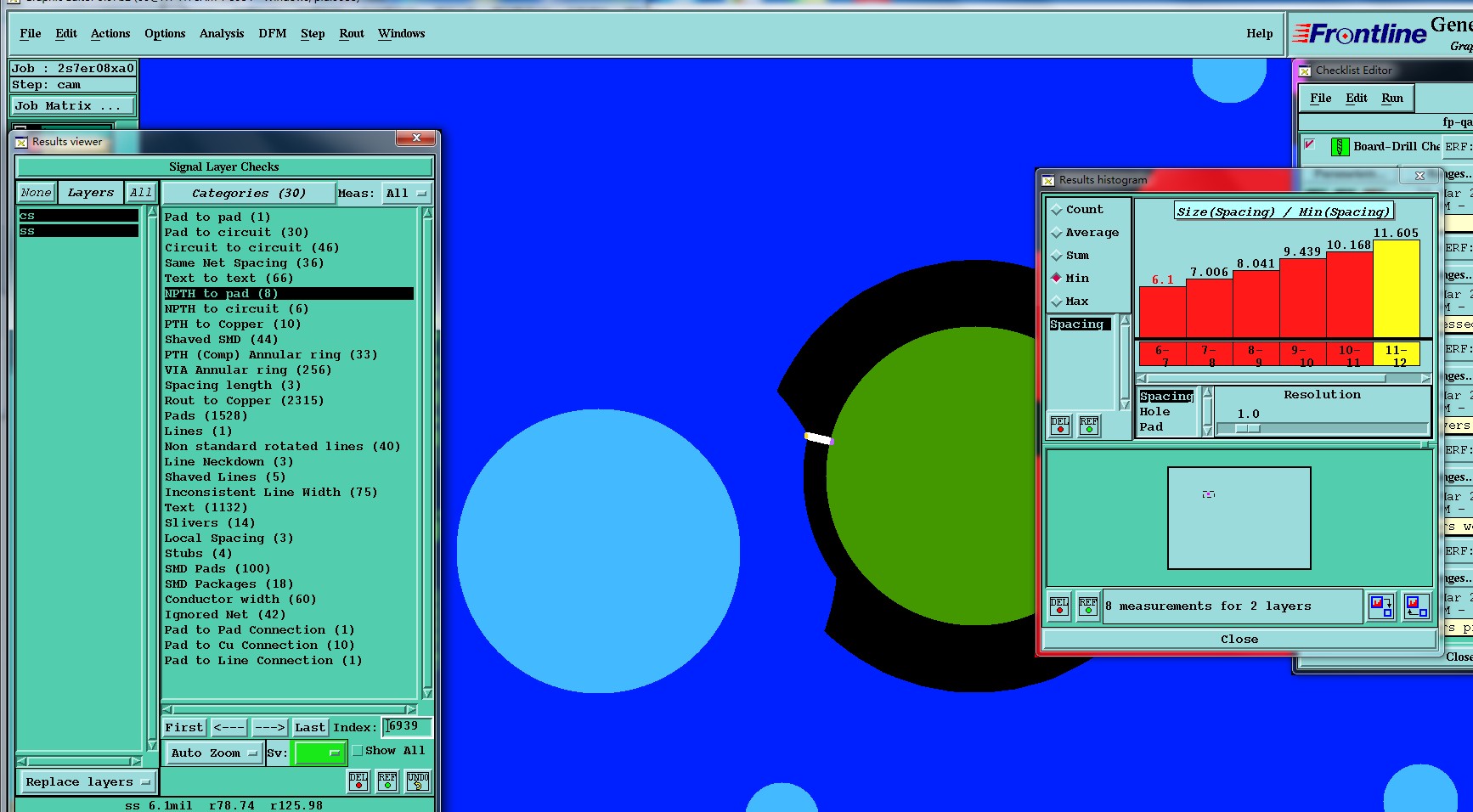Viewport: 1473px width, 812px height.
Task: Click histogram overview thumbnail panel
Action: click(x=1239, y=518)
